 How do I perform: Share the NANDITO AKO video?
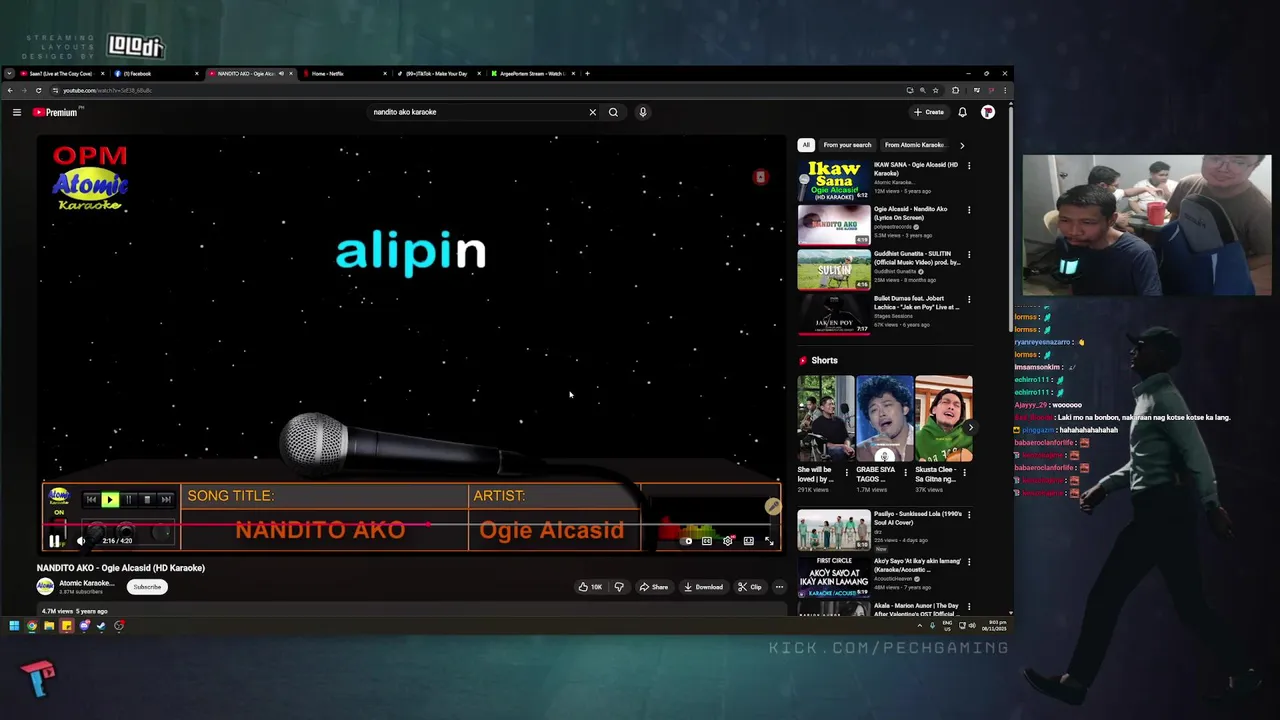point(654,587)
